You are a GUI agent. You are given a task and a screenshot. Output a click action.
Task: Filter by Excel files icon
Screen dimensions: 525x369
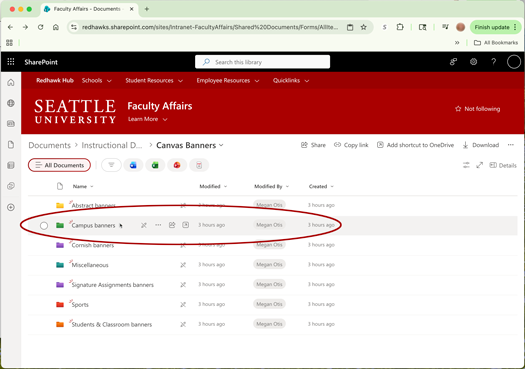(x=155, y=165)
